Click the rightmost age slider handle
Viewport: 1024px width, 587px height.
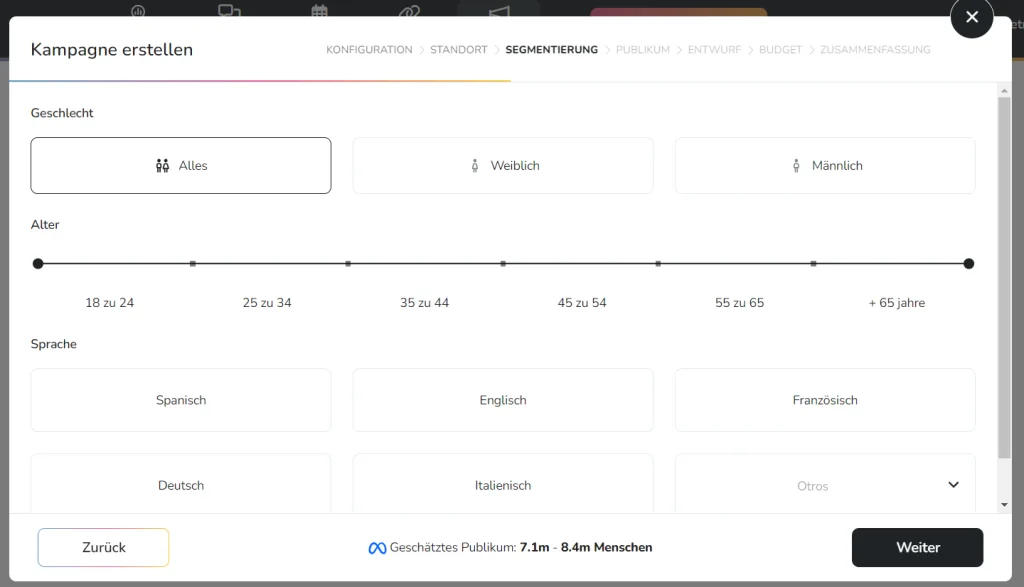[967, 264]
